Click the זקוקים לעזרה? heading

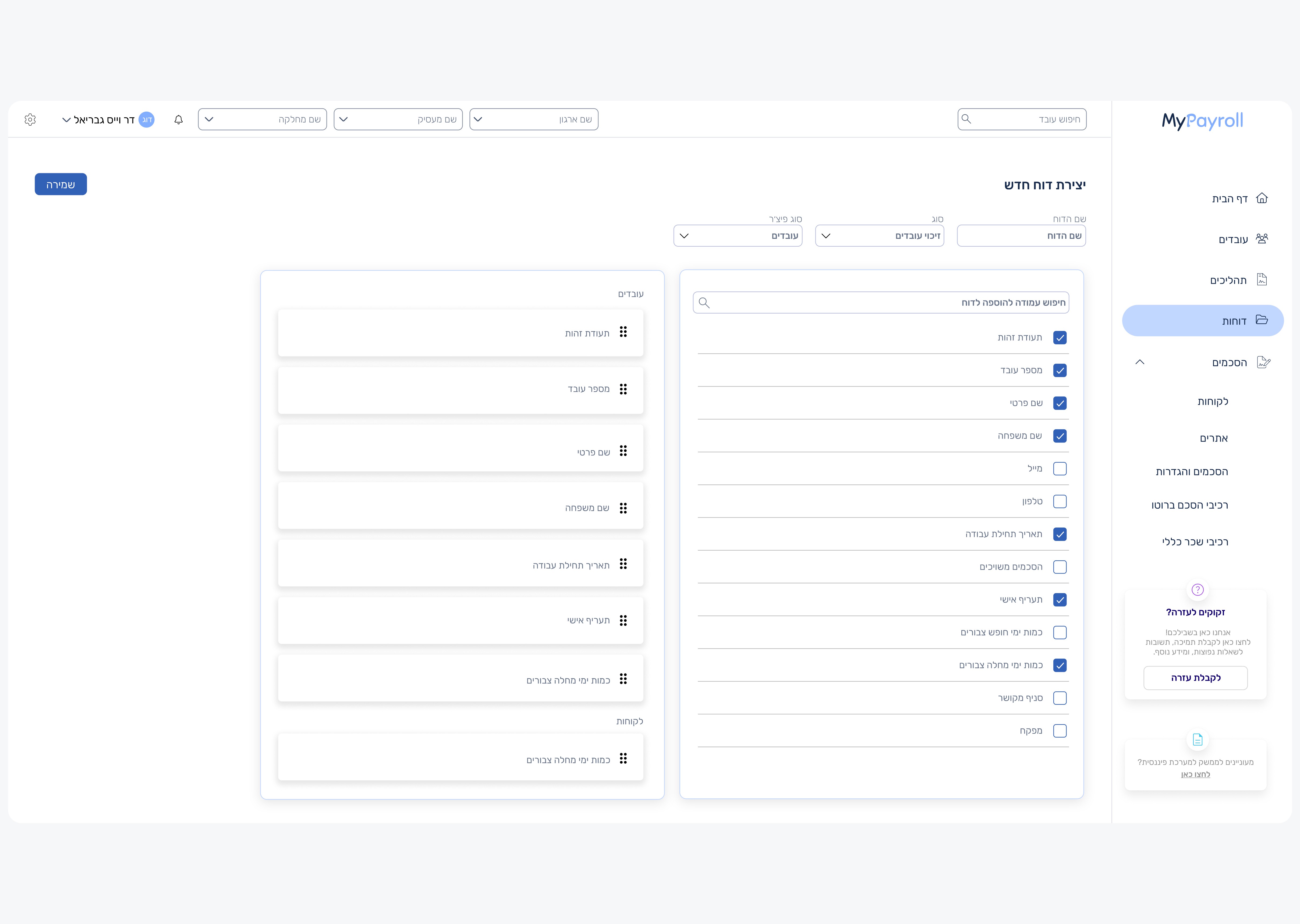click(1195, 612)
